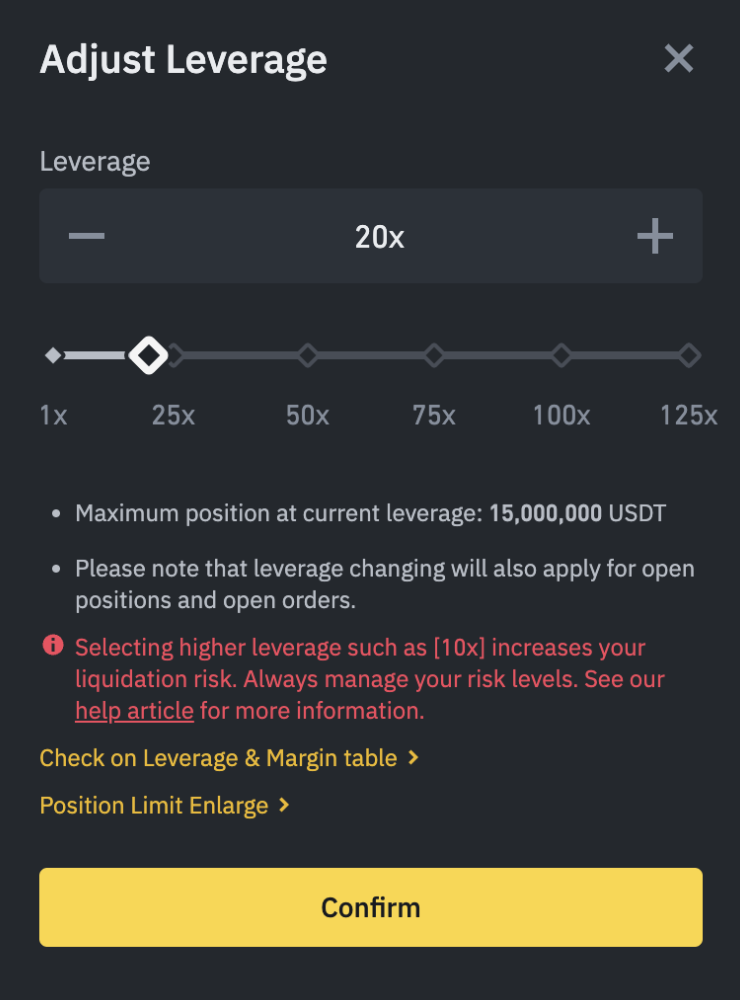The width and height of the screenshot is (740, 1000).
Task: Select the 1x diamond marker on slider
Action: [54, 355]
